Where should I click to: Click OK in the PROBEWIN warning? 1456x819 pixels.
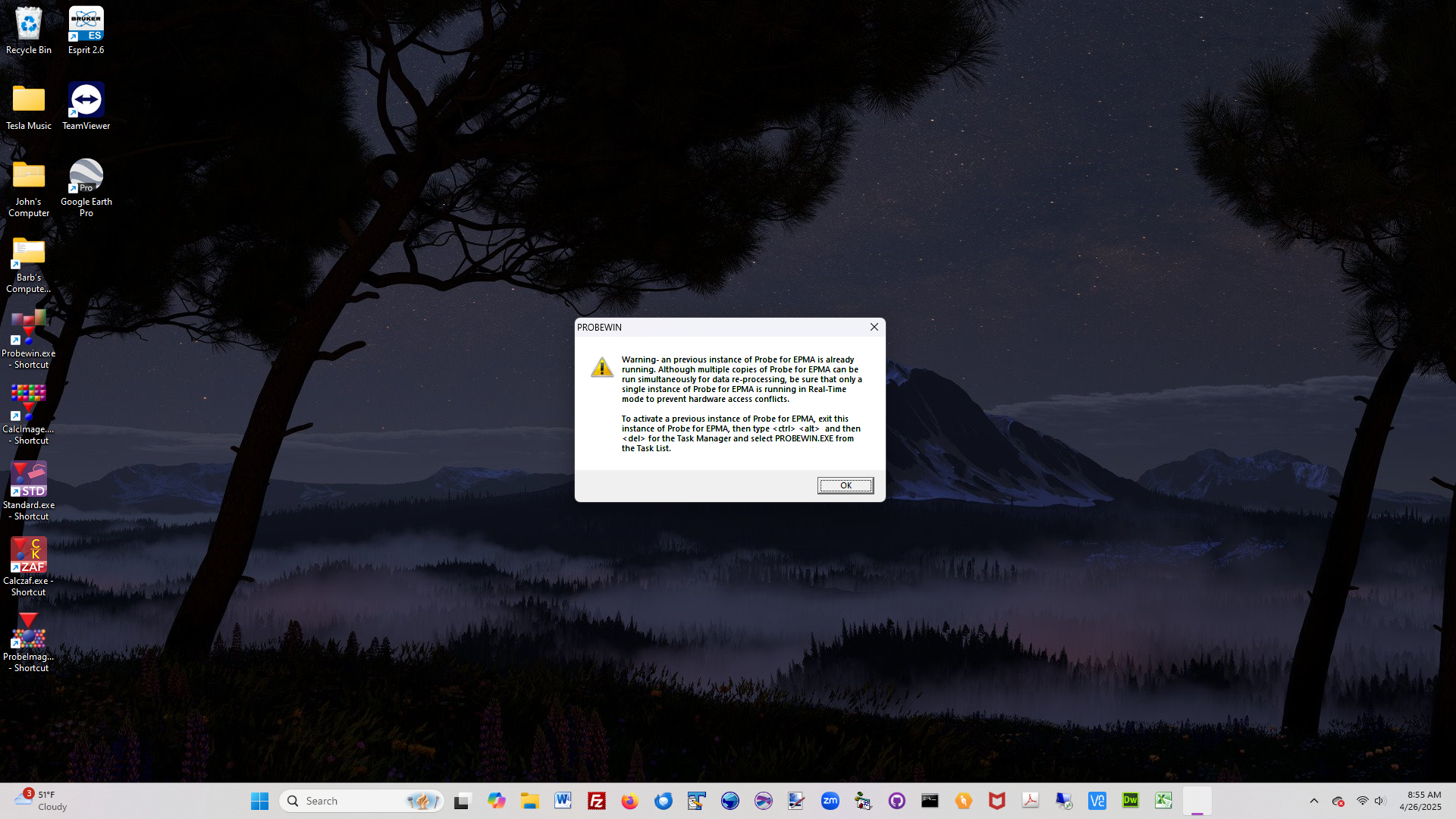845,485
